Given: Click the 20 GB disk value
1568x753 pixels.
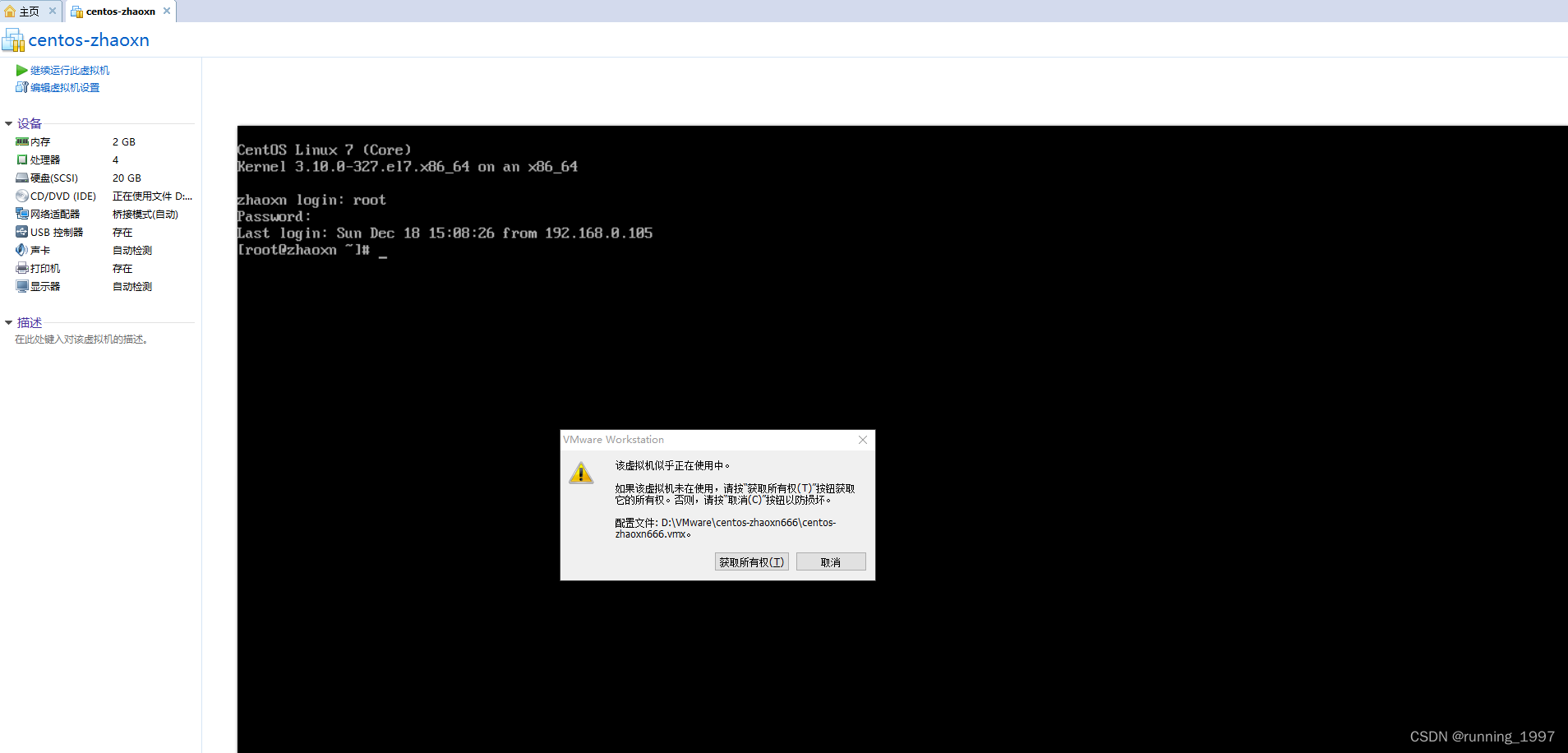Looking at the screenshot, I should pyautogui.click(x=127, y=178).
